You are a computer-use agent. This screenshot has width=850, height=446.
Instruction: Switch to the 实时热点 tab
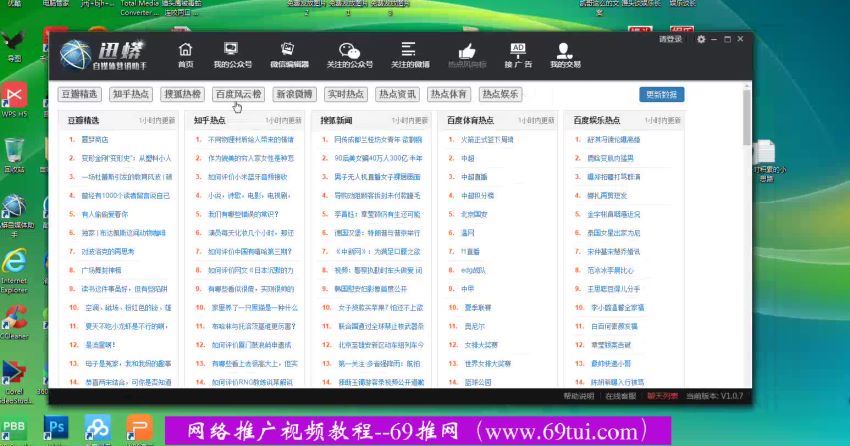[346, 94]
